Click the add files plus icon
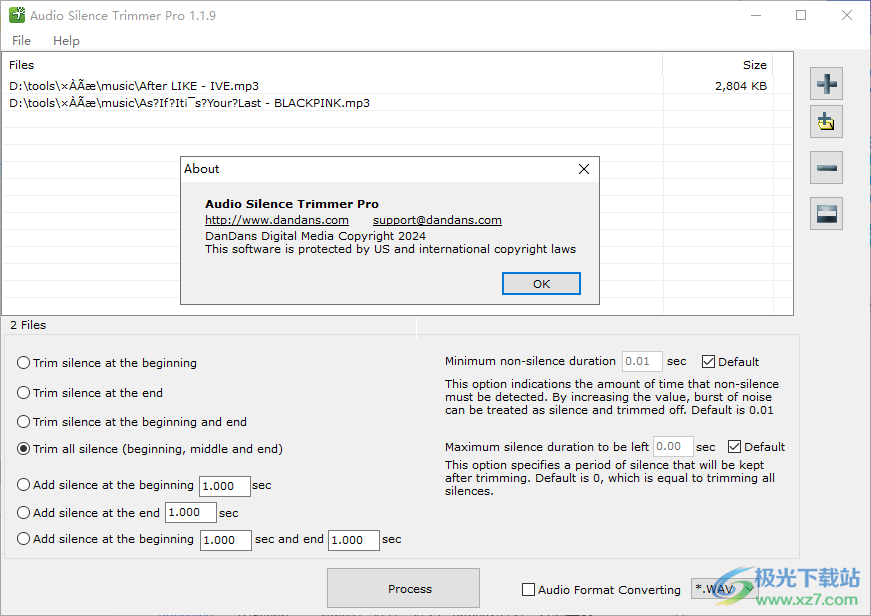 tap(827, 82)
